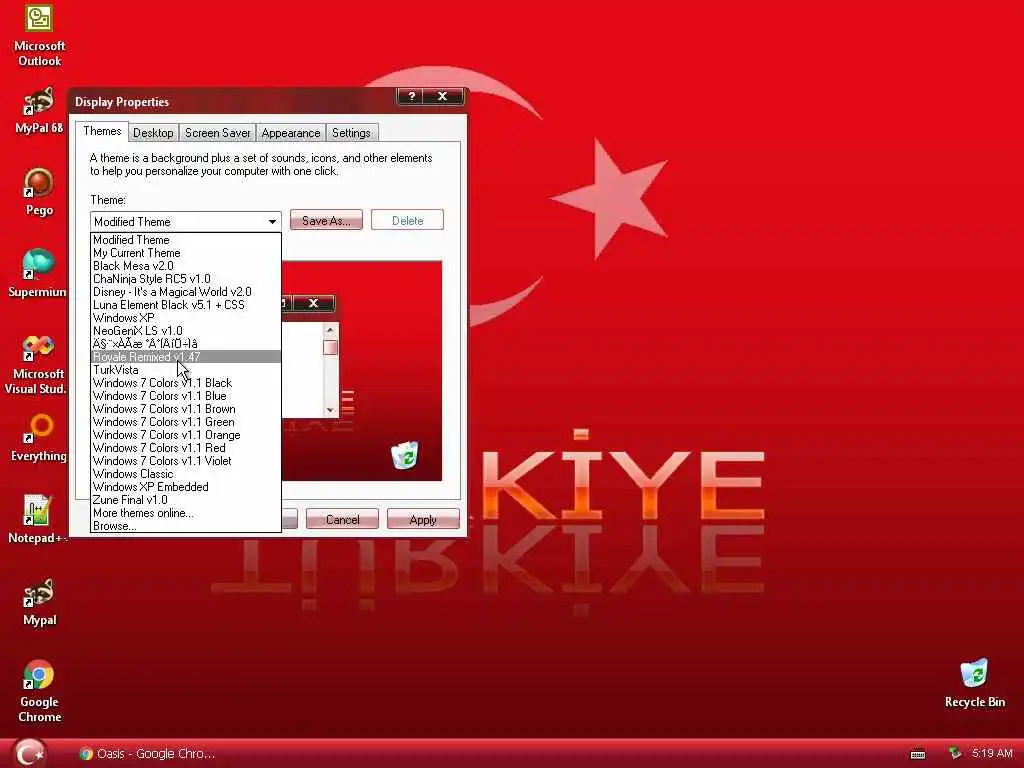
Task: Select Windows 7 Colors v1.1 Orange
Action: tap(185, 435)
